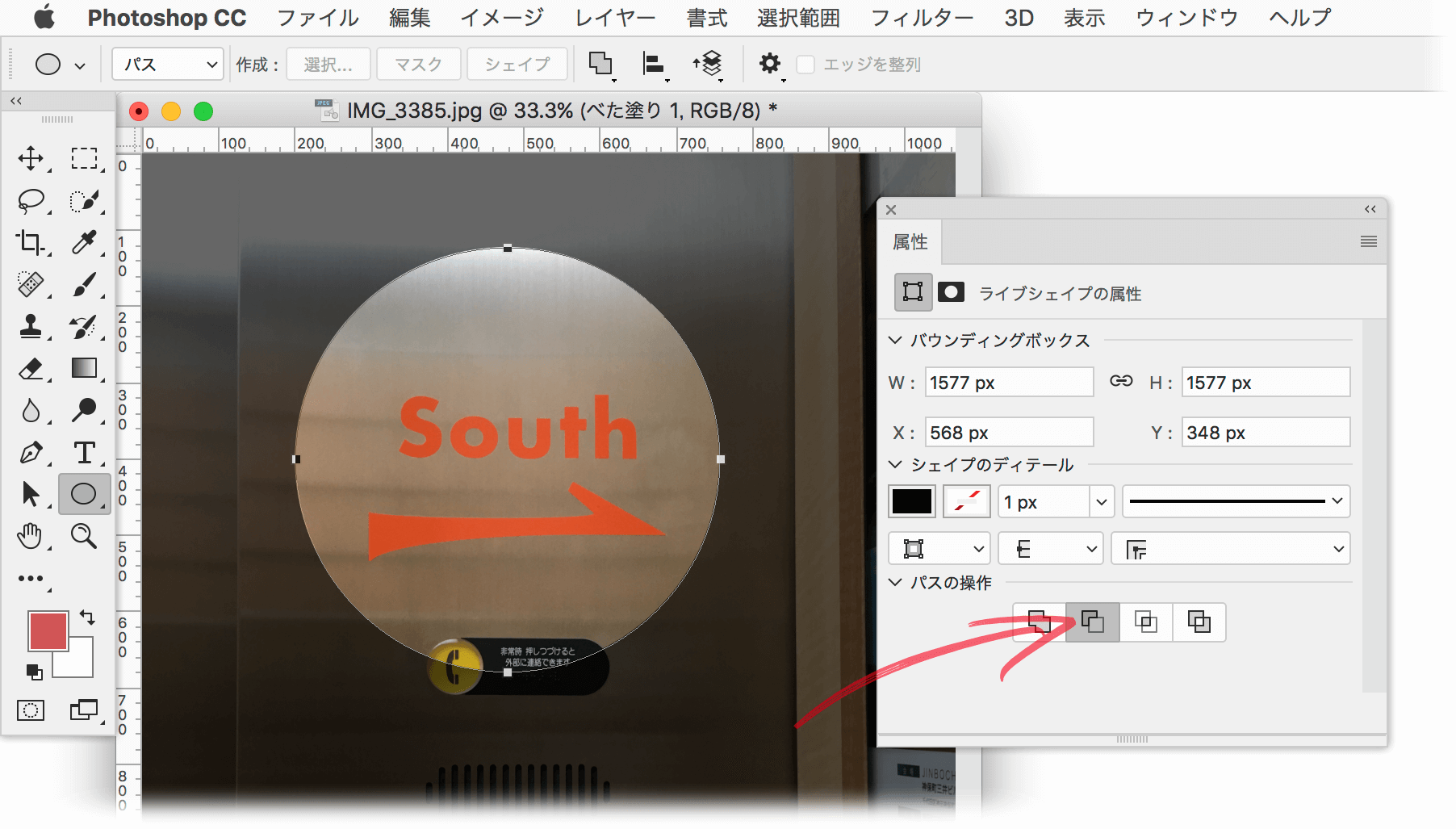Select the Type tool
Screen dimensions: 1456x829
pos(84,452)
